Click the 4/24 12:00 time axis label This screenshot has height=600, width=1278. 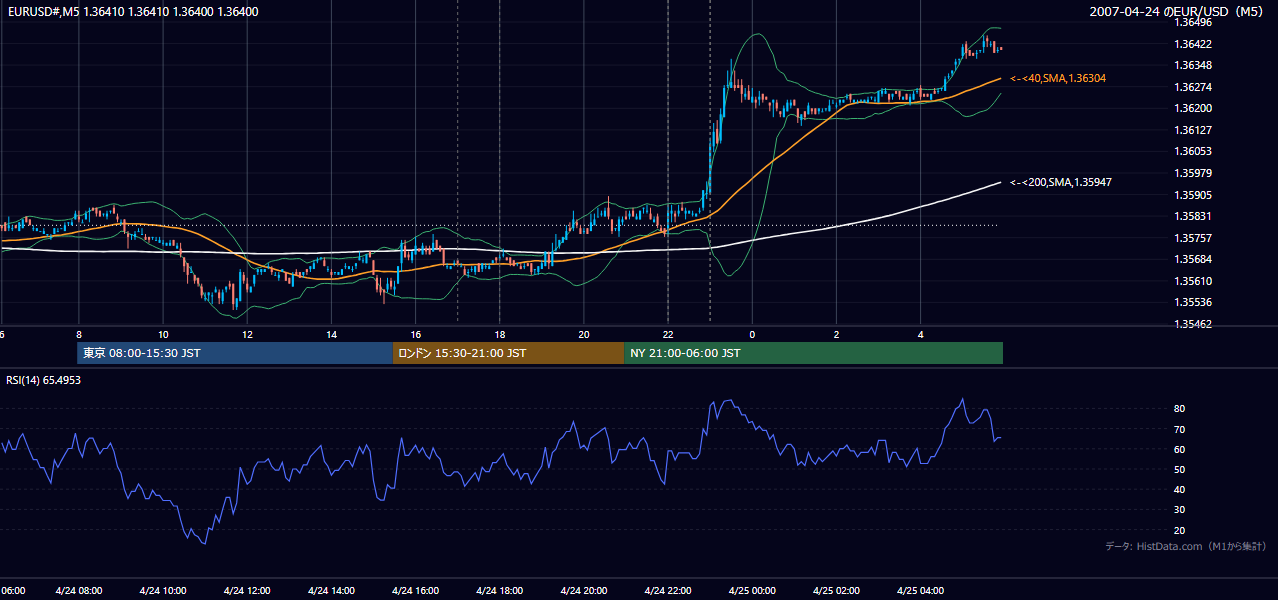(247, 591)
